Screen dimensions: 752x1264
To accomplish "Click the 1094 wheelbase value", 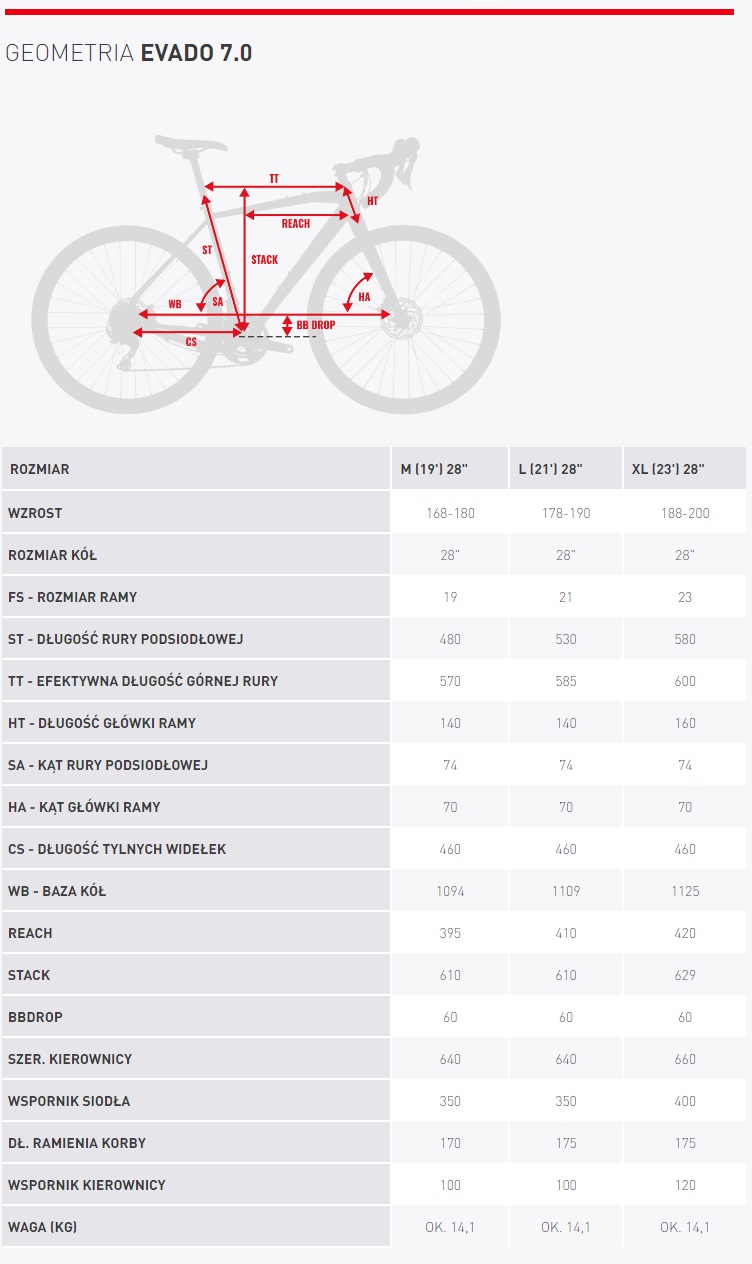I will pyautogui.click(x=450, y=891).
